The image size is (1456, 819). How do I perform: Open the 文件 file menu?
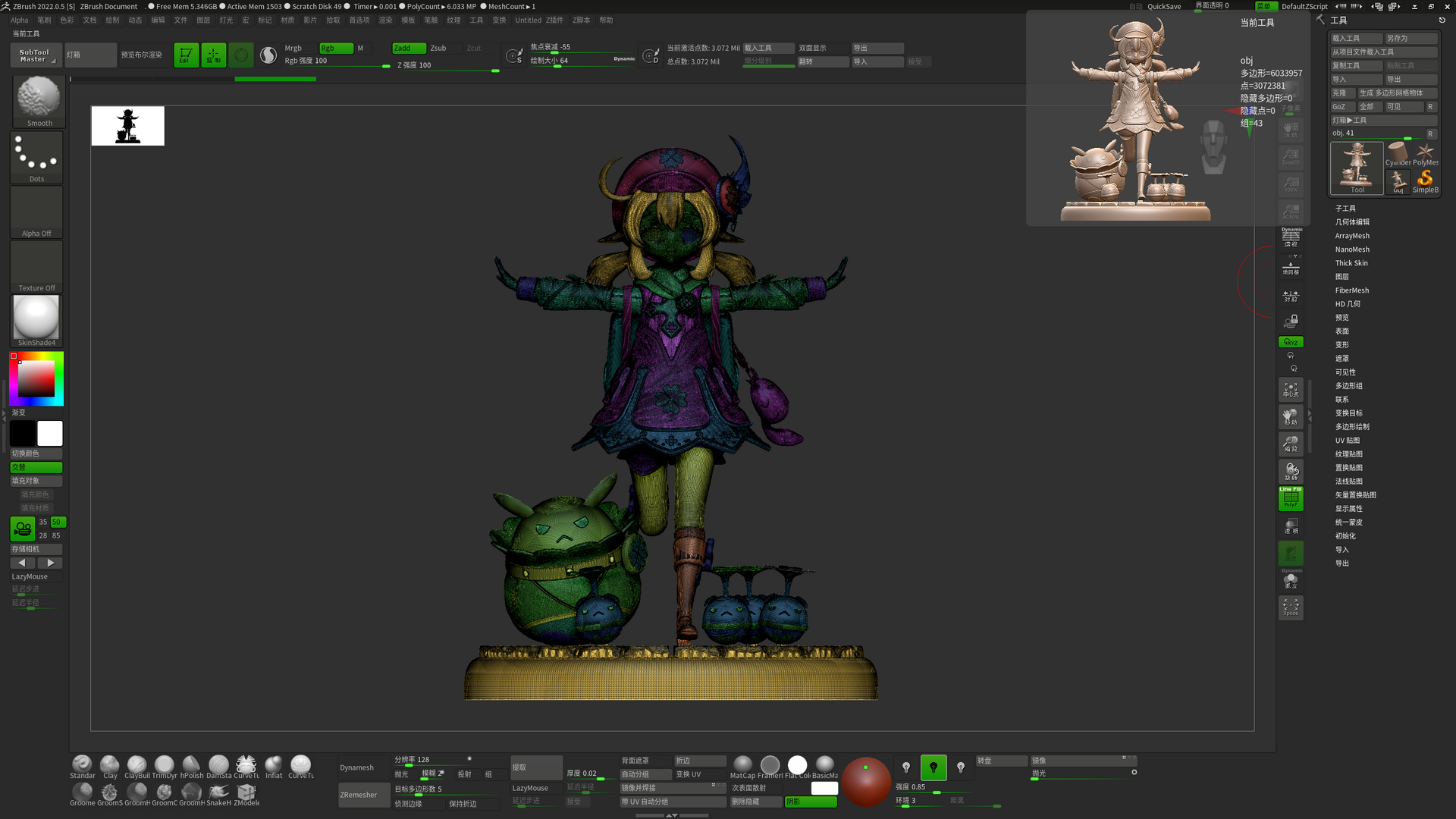180,20
